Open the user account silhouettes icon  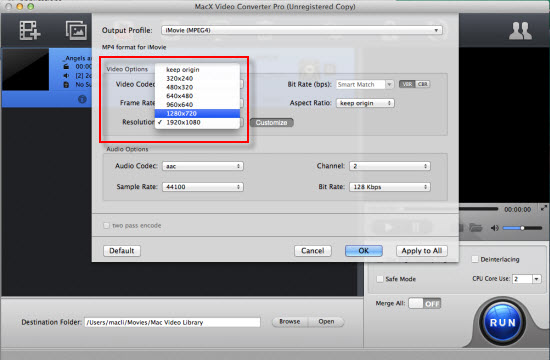520,31
